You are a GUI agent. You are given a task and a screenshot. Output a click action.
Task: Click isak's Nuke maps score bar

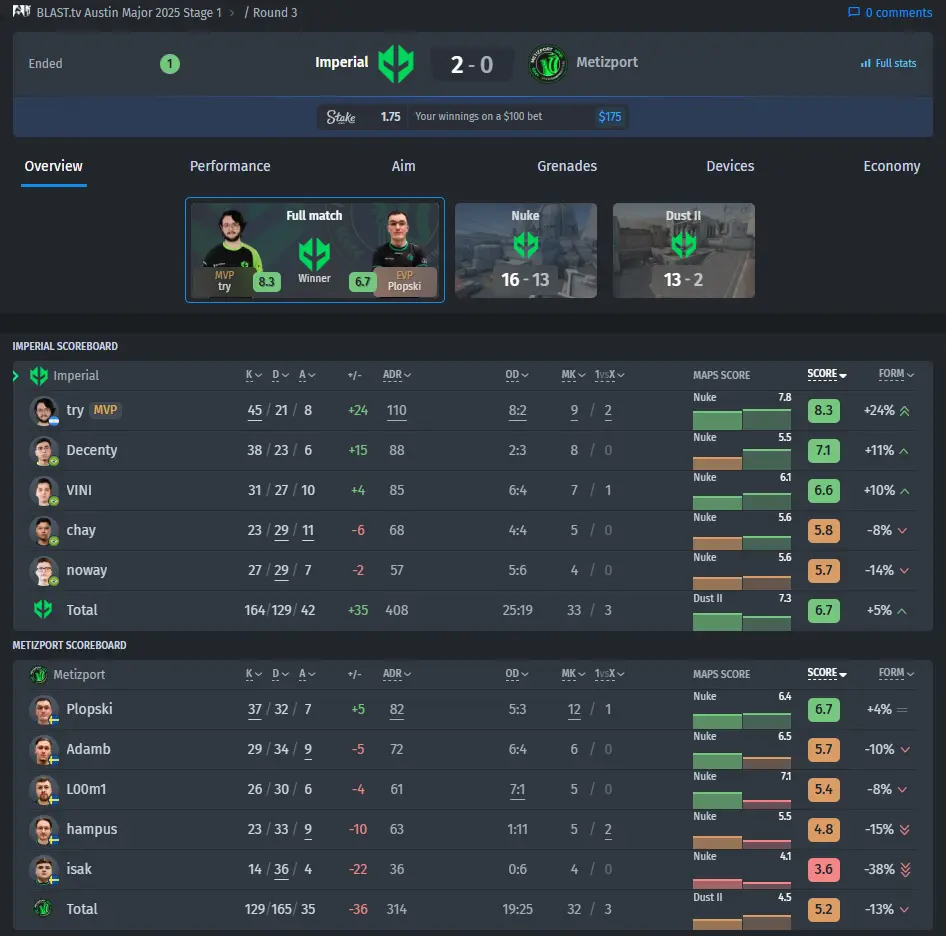pyautogui.click(x=717, y=883)
